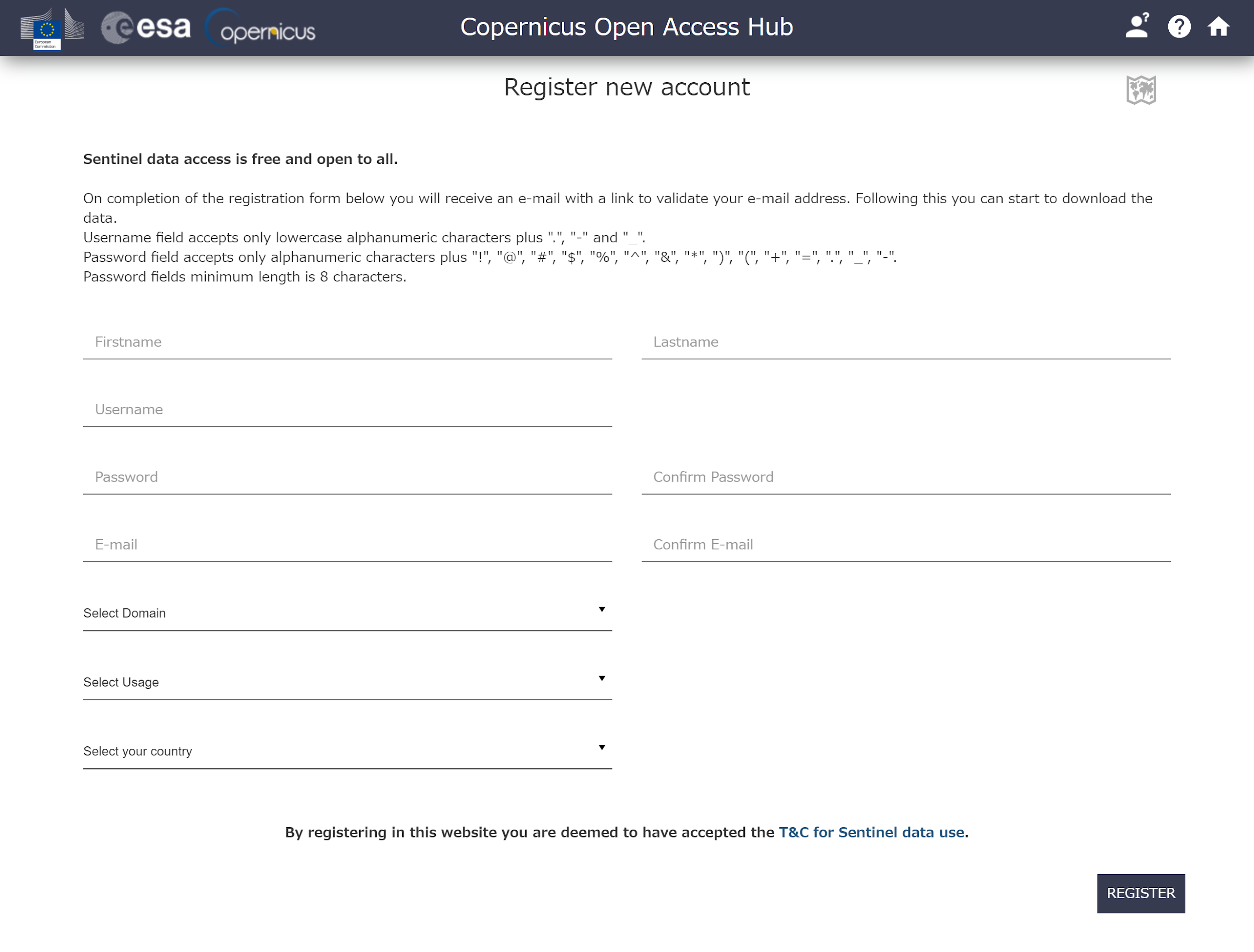Screen dimensions: 1254x952
Task: Click 'Password fields minimum length is 8 characters.'
Action: [245, 277]
